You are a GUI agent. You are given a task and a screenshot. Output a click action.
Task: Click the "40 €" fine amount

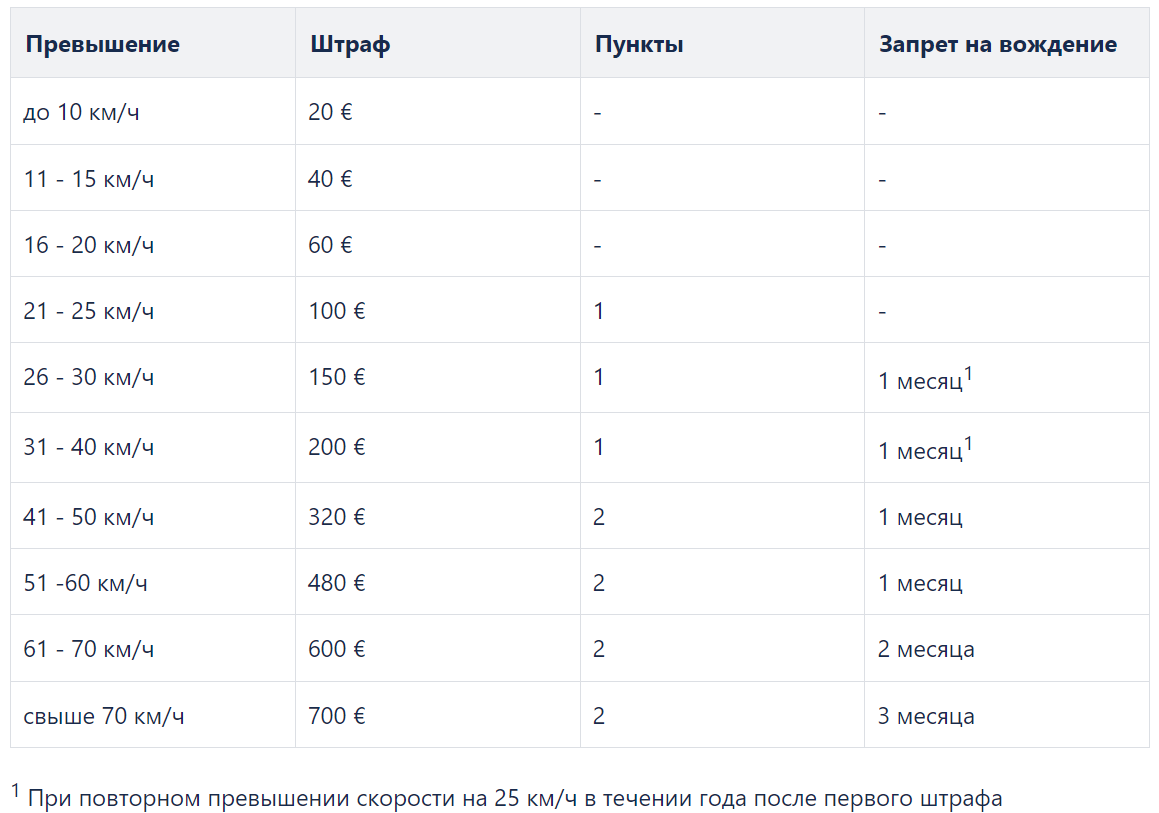click(330, 179)
